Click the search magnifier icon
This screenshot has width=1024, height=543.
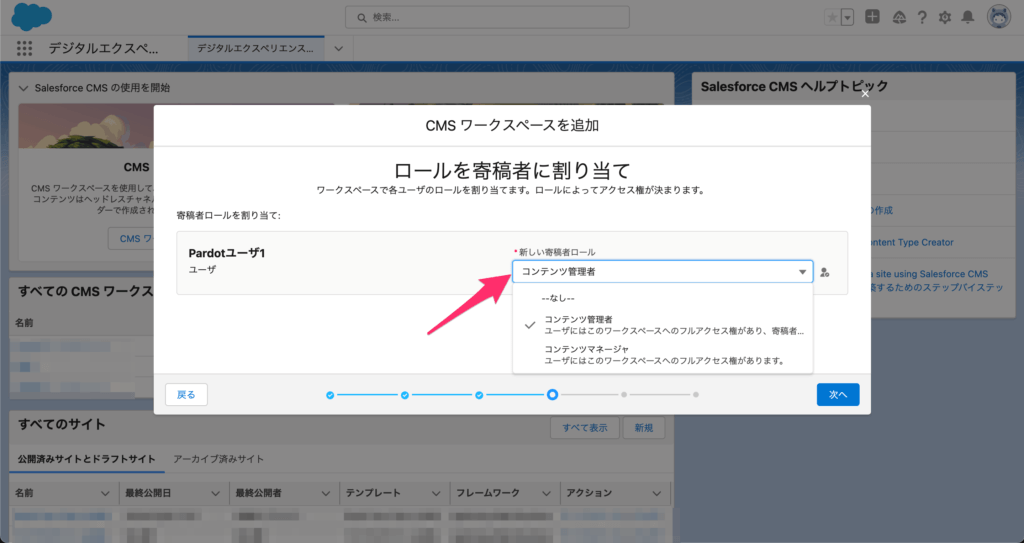362,18
